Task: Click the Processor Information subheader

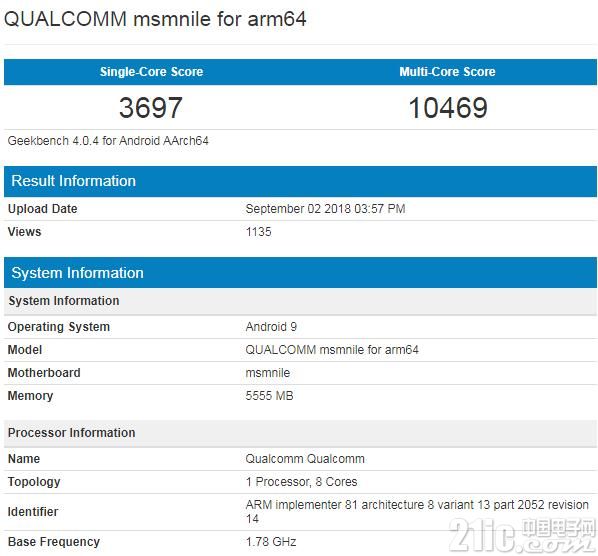Action: click(x=72, y=433)
